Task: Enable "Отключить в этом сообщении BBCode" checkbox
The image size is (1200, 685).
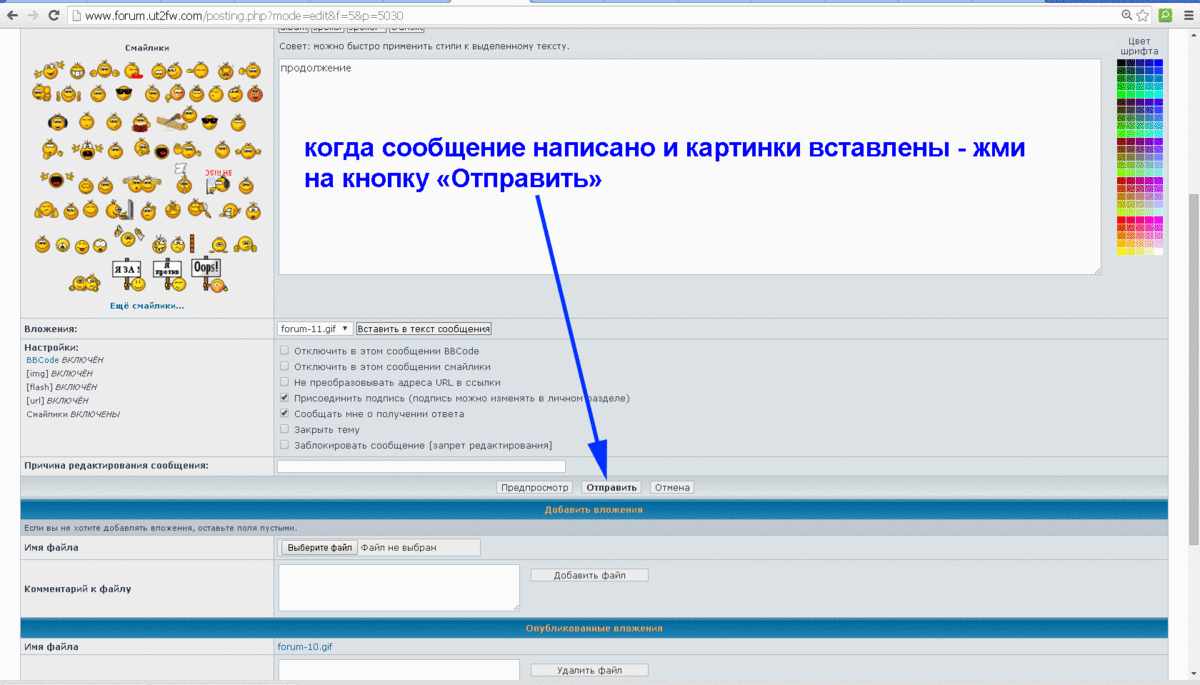Action: point(285,351)
